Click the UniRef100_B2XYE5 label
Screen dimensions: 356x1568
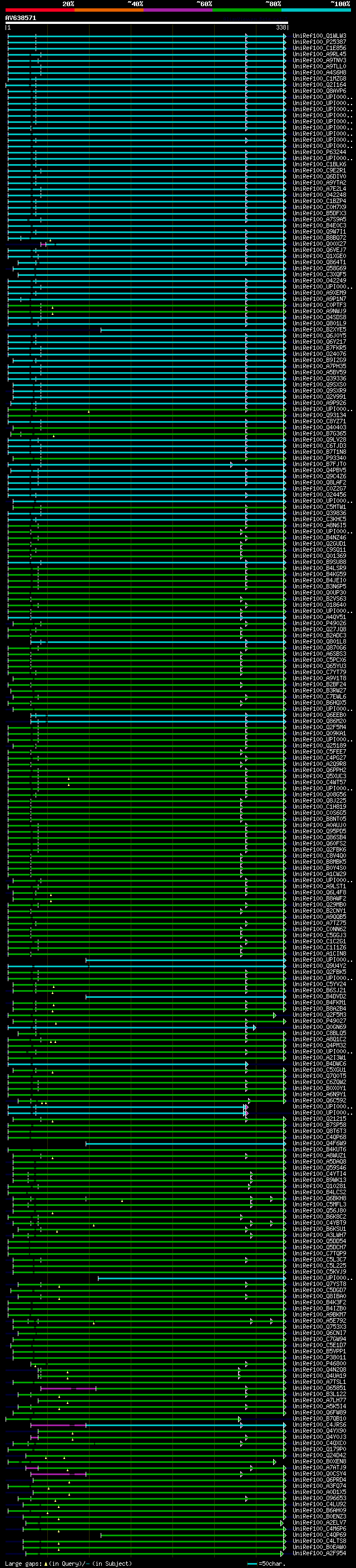click(319, 329)
